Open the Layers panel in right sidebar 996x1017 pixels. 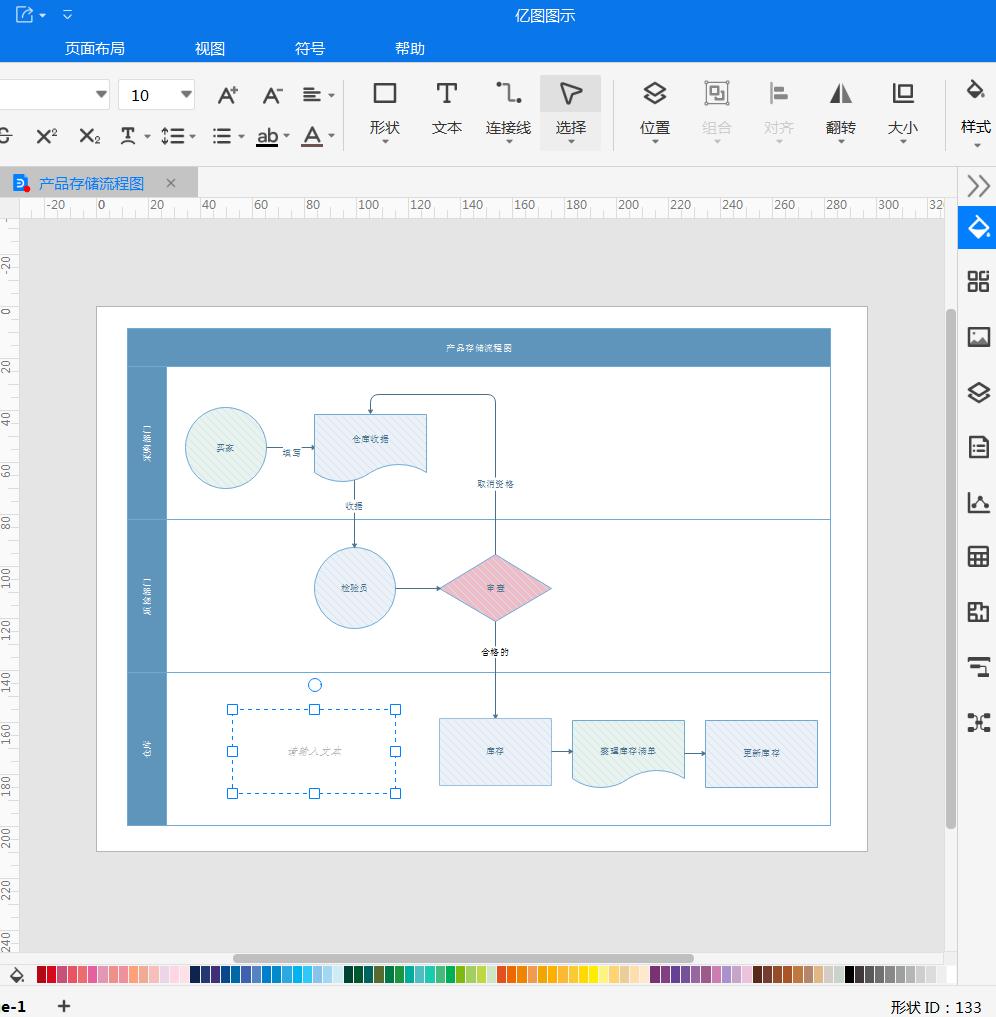pos(978,392)
